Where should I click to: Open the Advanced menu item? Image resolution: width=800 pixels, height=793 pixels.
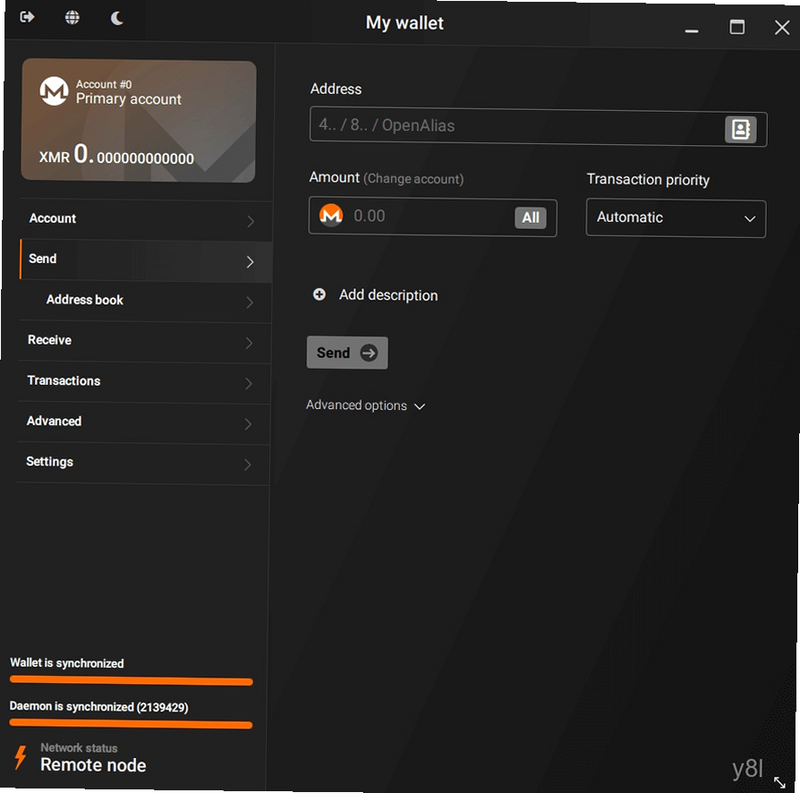point(143,423)
